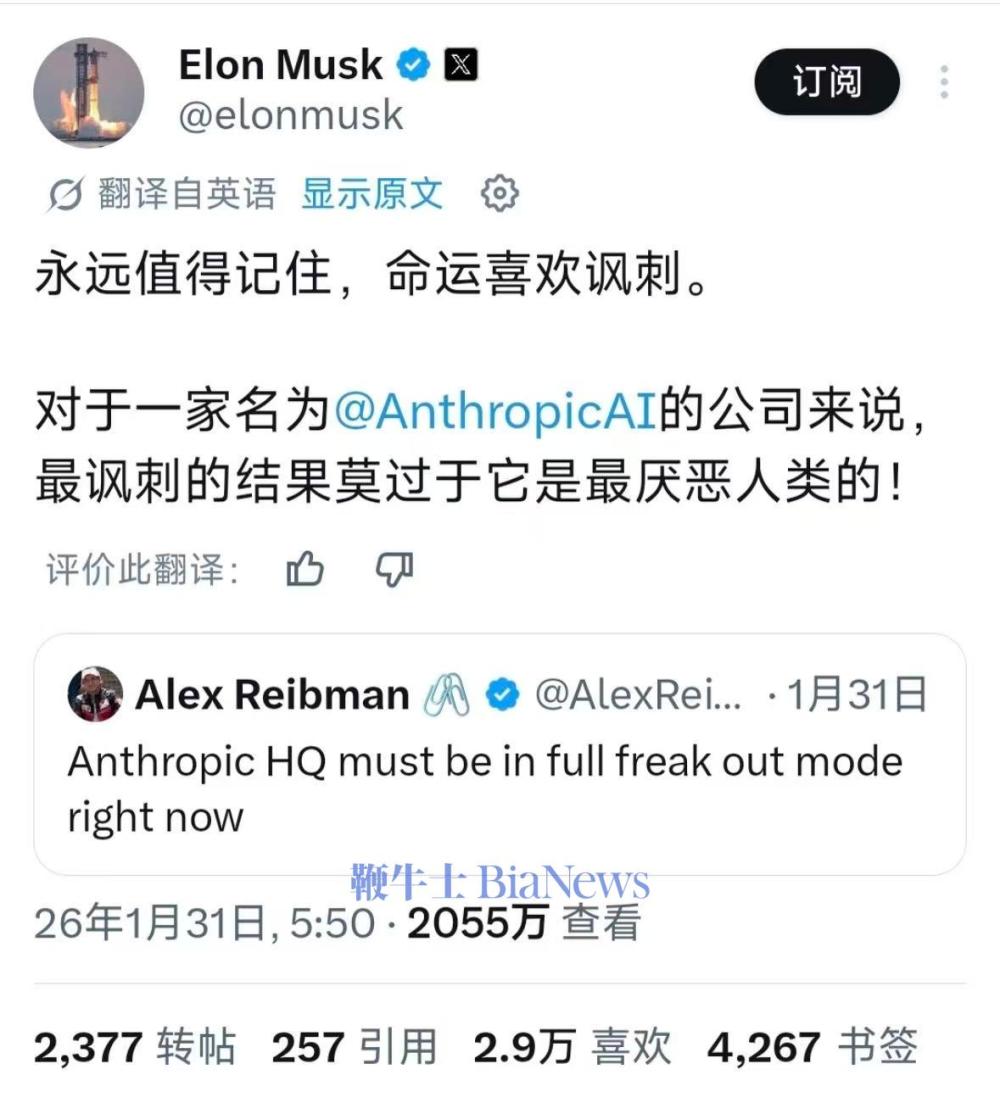Open translation settings gear icon
This screenshot has width=1000, height=1103.
tap(499, 193)
